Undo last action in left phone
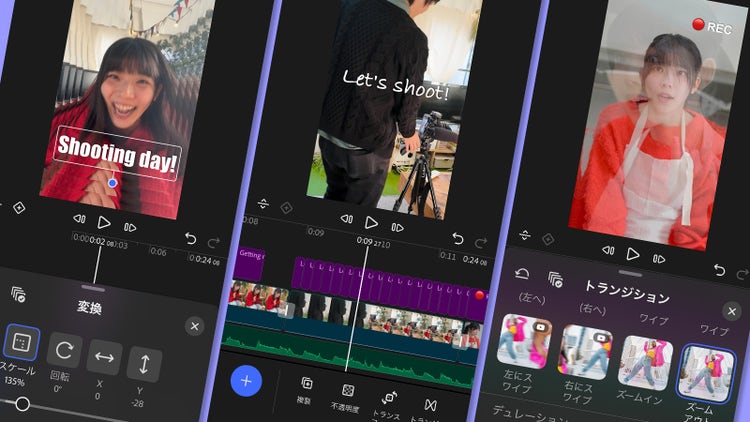Viewport: 750px width, 422px height. point(190,238)
